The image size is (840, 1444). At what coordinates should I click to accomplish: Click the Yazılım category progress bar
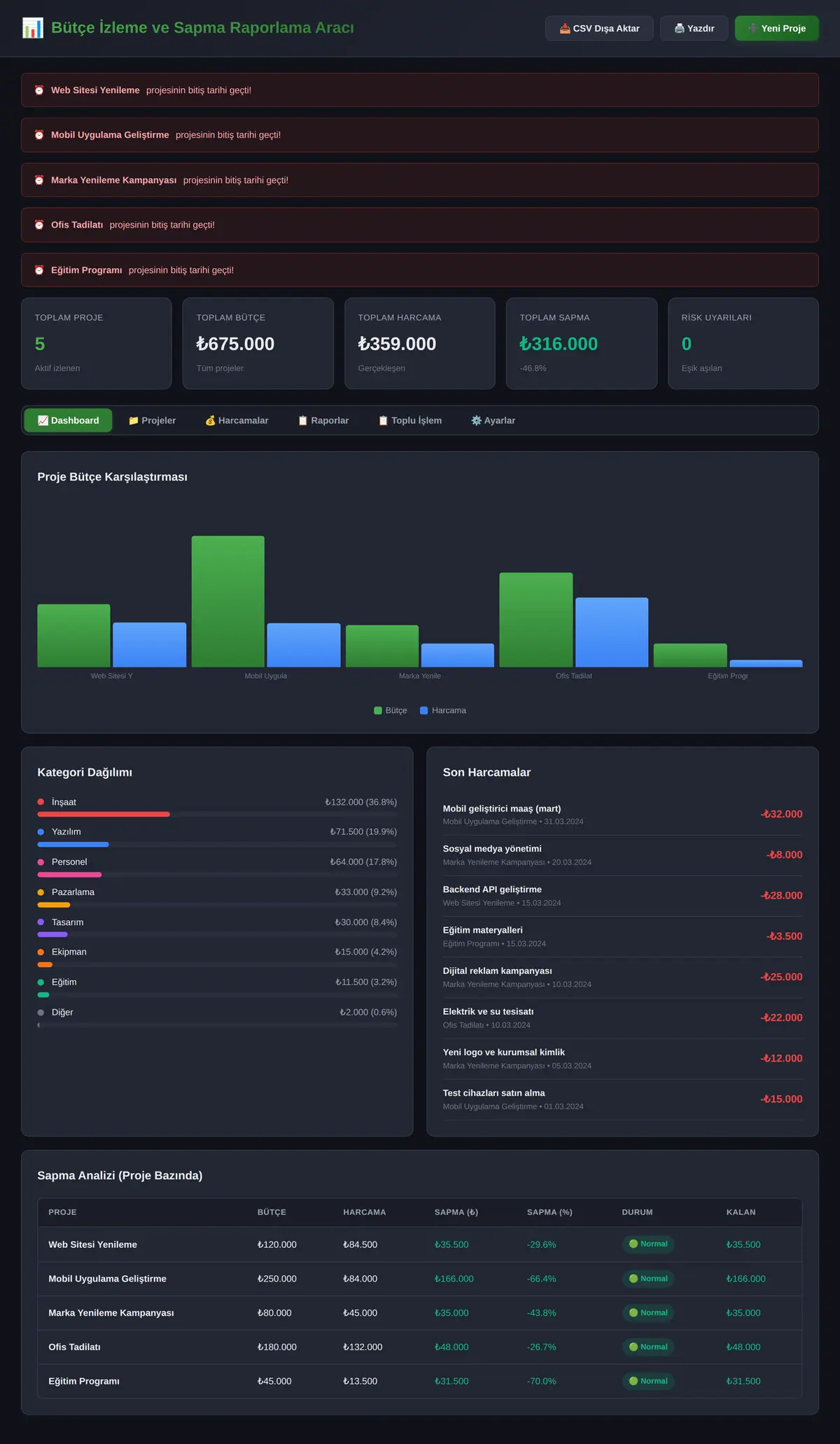[217, 845]
